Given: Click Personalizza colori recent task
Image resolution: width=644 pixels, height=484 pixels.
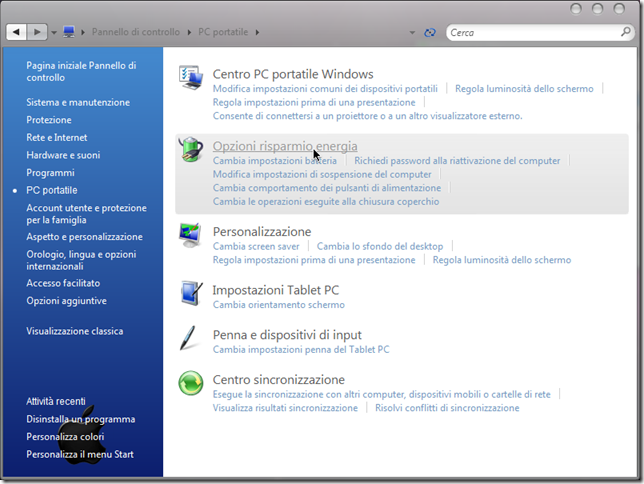Looking at the screenshot, I should pos(65,437).
